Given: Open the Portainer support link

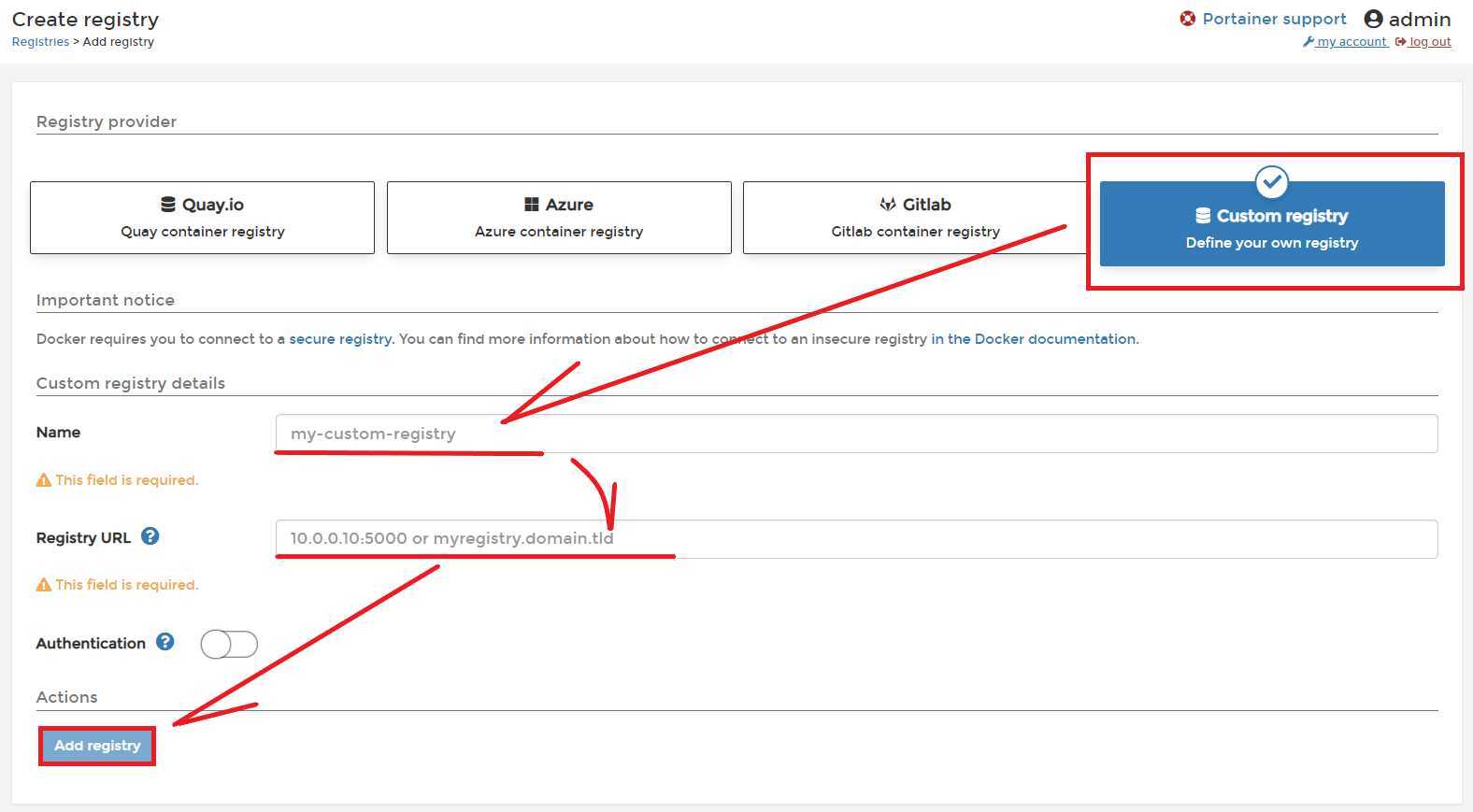Looking at the screenshot, I should [1274, 19].
